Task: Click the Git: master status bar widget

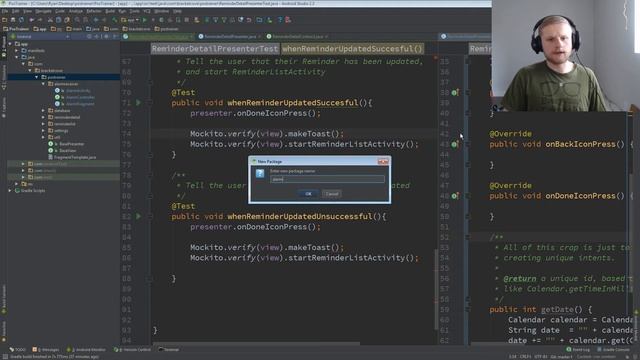Action: point(562,357)
